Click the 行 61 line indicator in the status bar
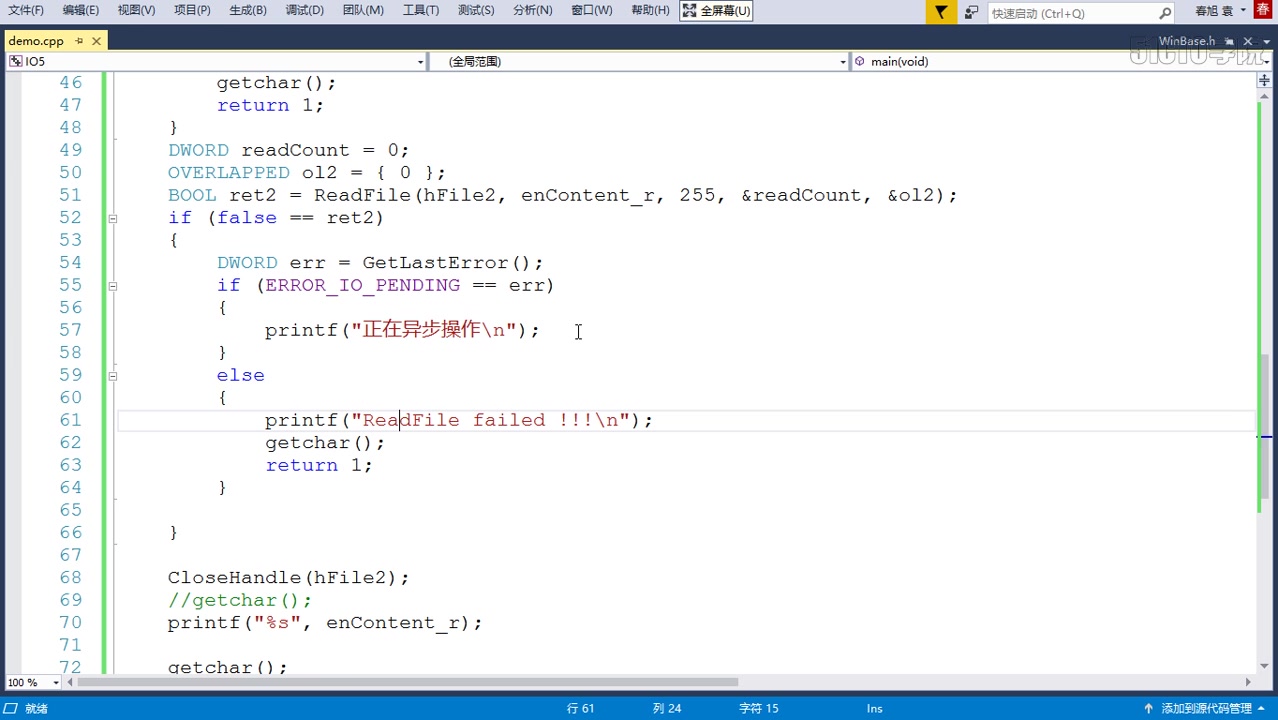Image resolution: width=1278 pixels, height=720 pixels. 581,708
